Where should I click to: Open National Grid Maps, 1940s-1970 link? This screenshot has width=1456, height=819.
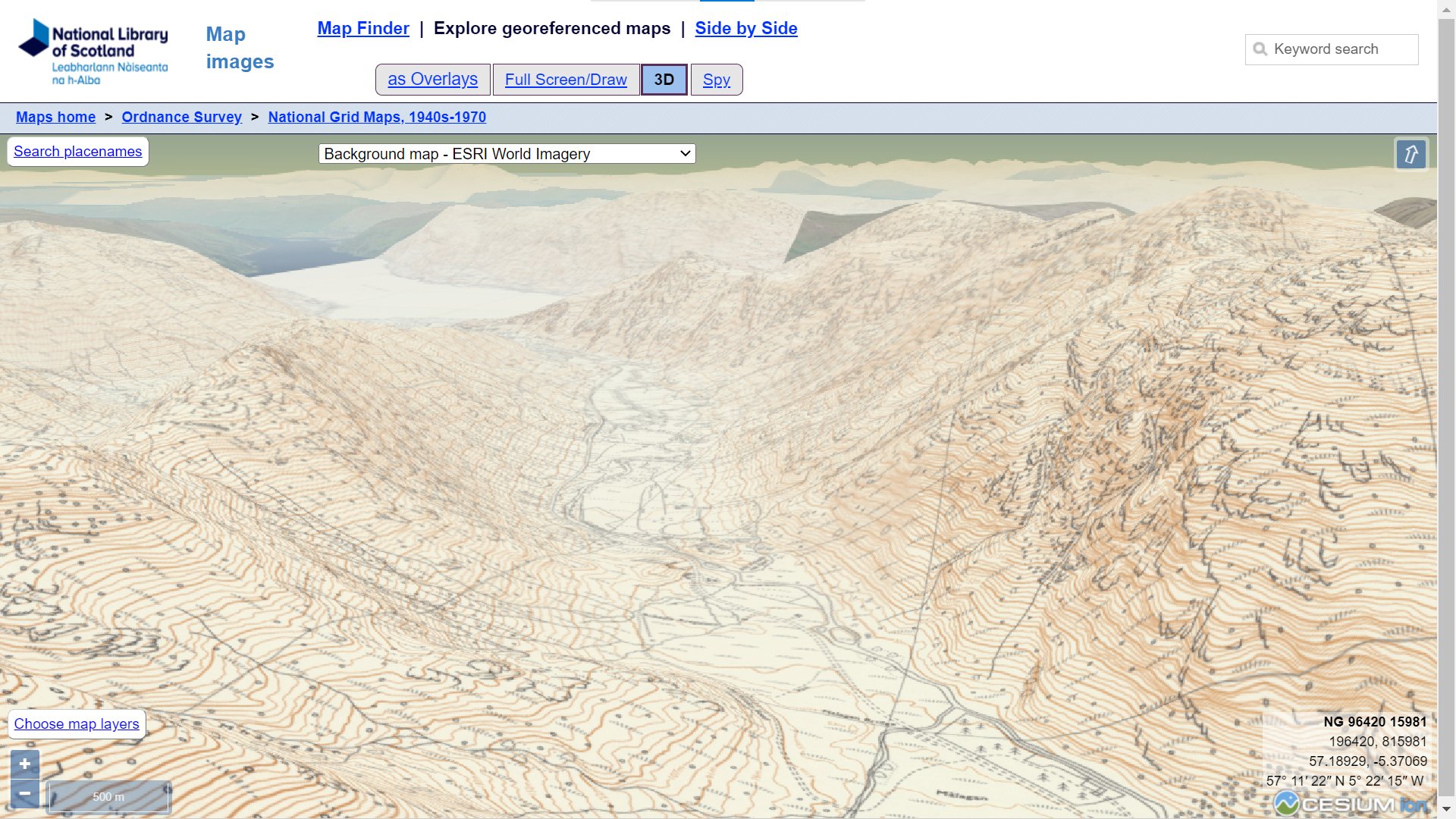pos(377,118)
